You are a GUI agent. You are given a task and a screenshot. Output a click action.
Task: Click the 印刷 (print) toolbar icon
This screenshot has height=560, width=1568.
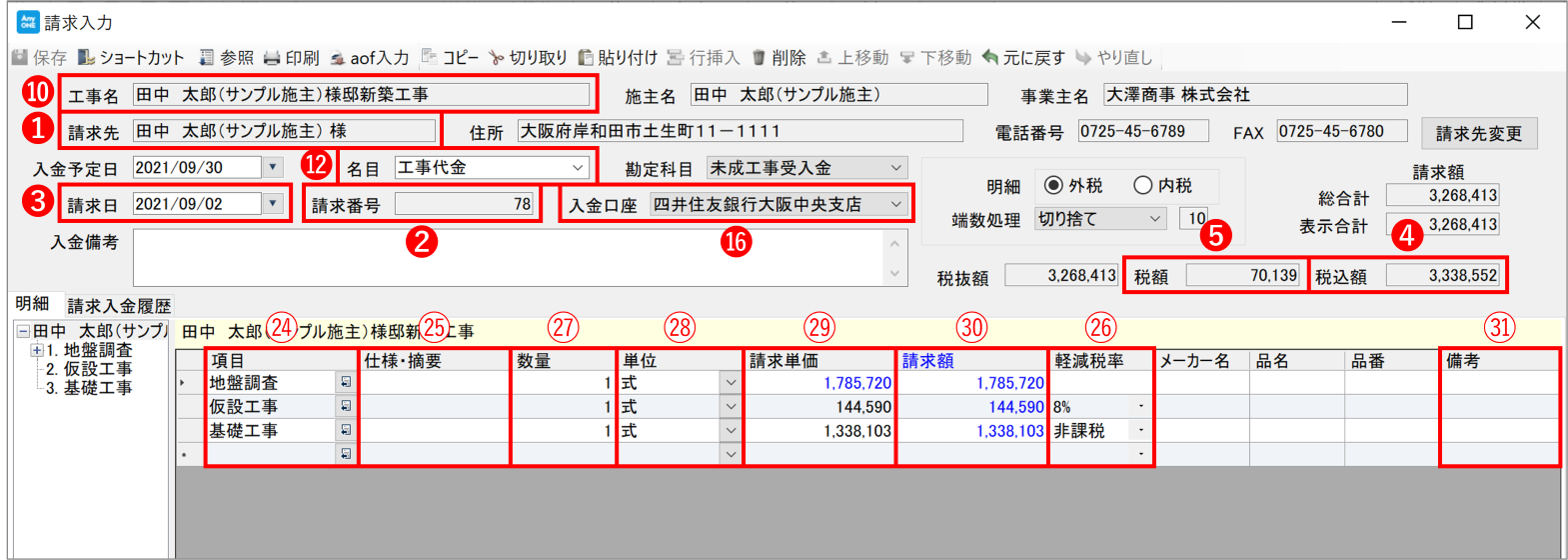coord(272,58)
